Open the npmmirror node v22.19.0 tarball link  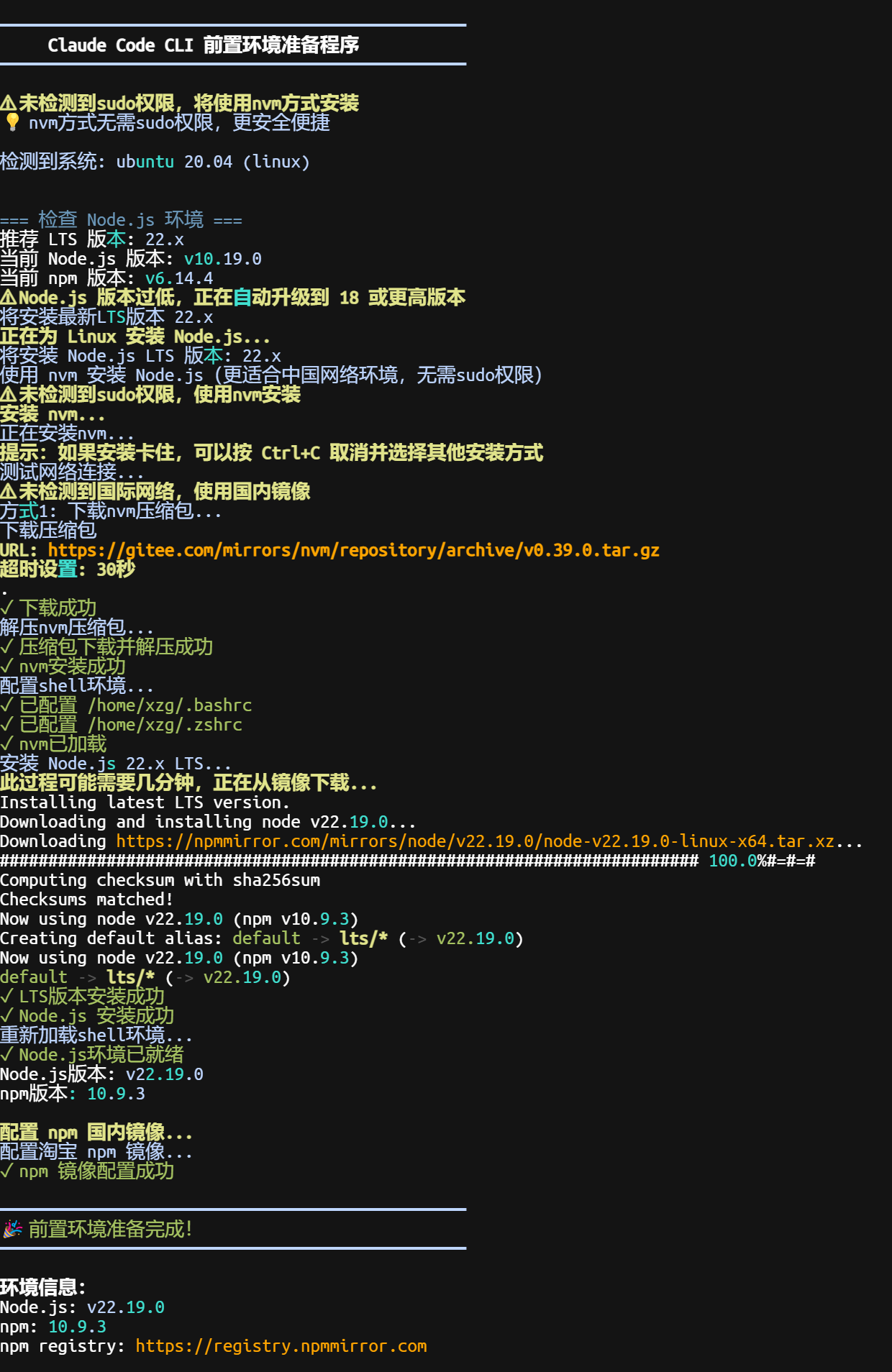(475, 841)
